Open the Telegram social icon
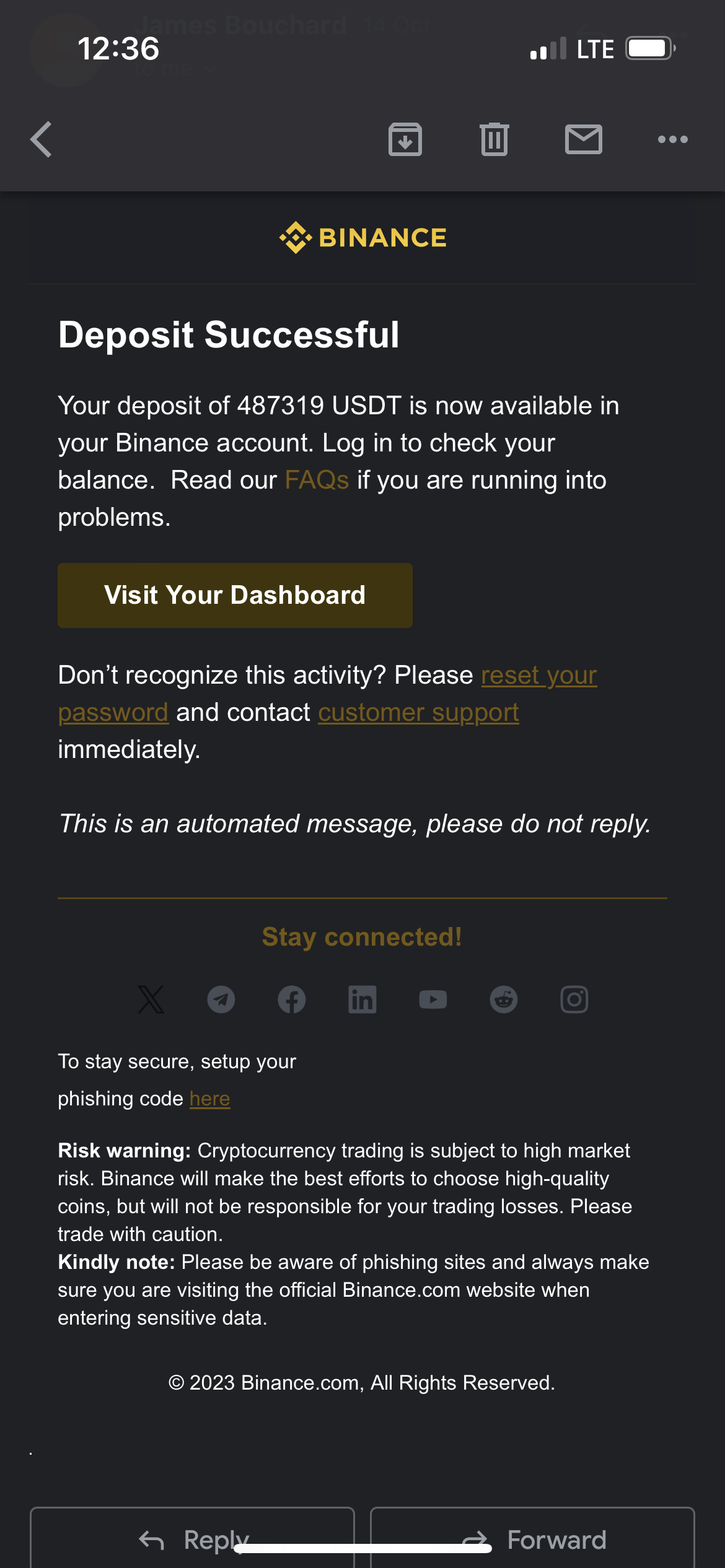This screenshot has height=1568, width=725. [221, 1000]
